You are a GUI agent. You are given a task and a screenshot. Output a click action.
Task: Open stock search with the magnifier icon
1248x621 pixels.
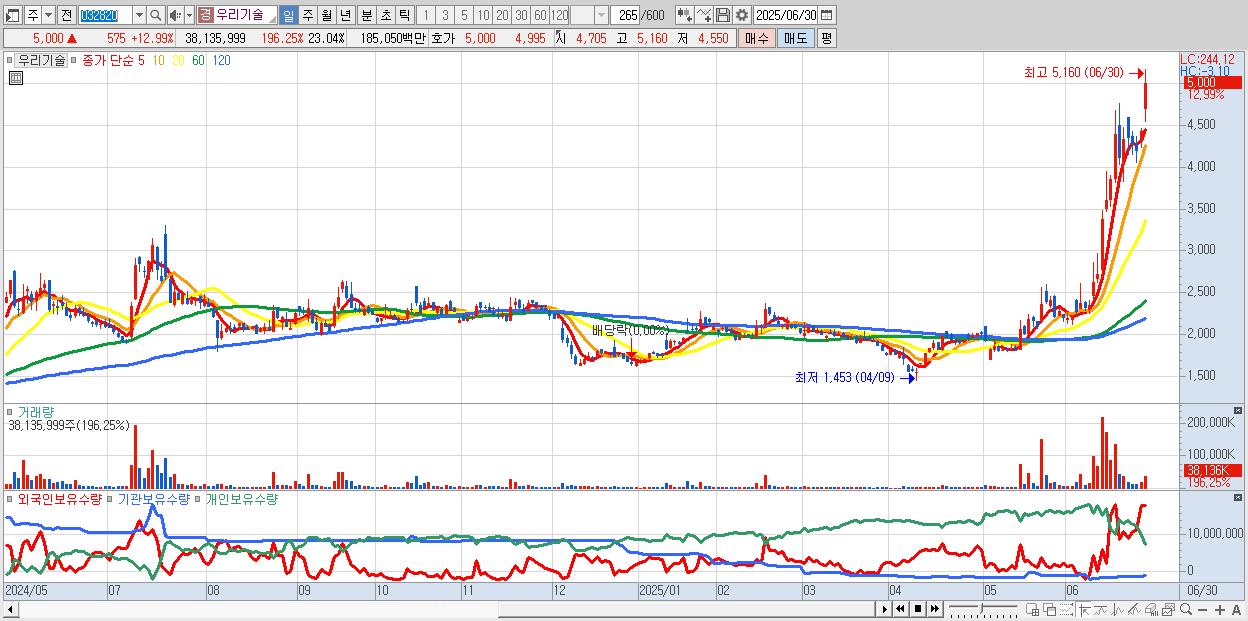point(156,15)
